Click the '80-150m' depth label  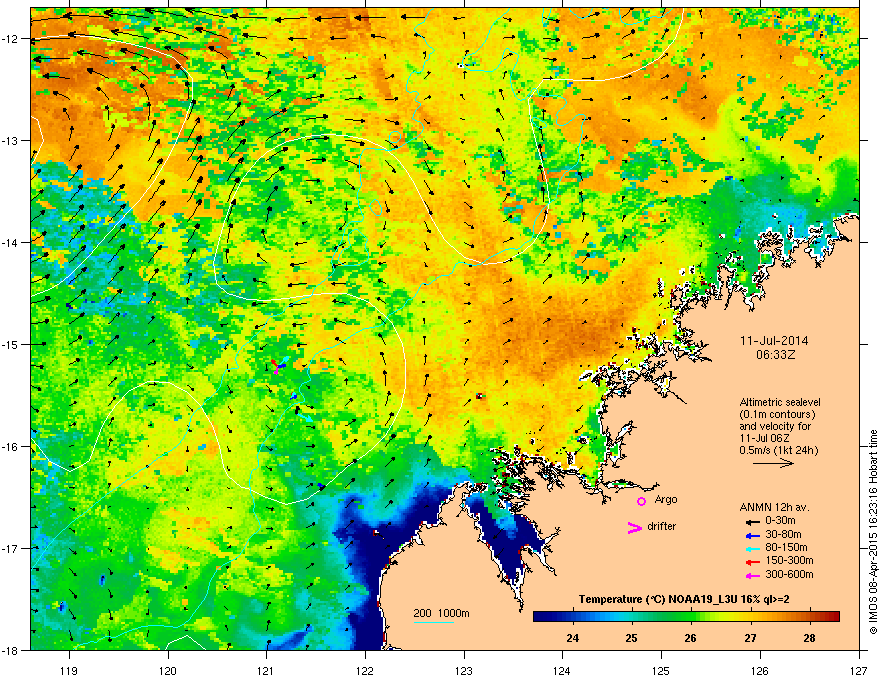tap(786, 547)
